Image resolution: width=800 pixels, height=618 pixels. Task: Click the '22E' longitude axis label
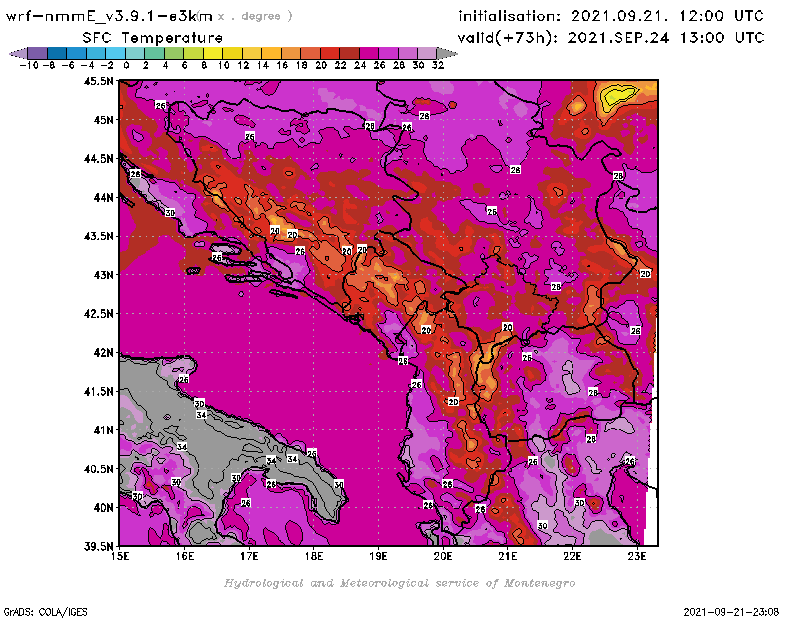click(572, 556)
